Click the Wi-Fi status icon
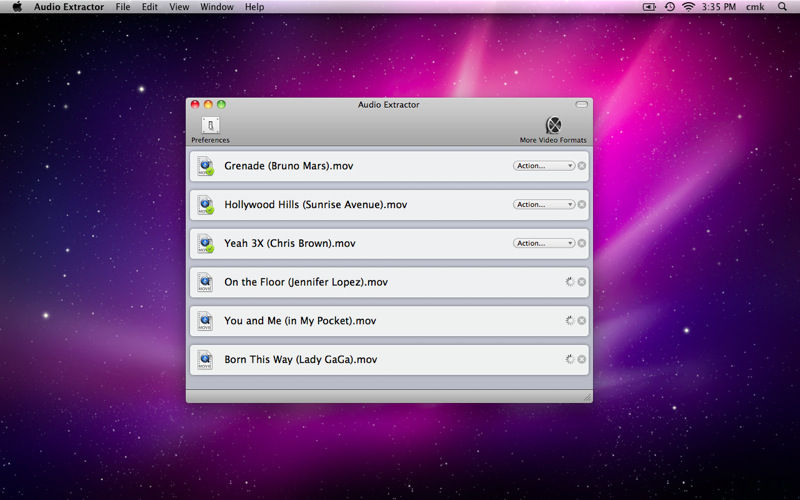Screen dimensions: 800x500 pos(689,7)
